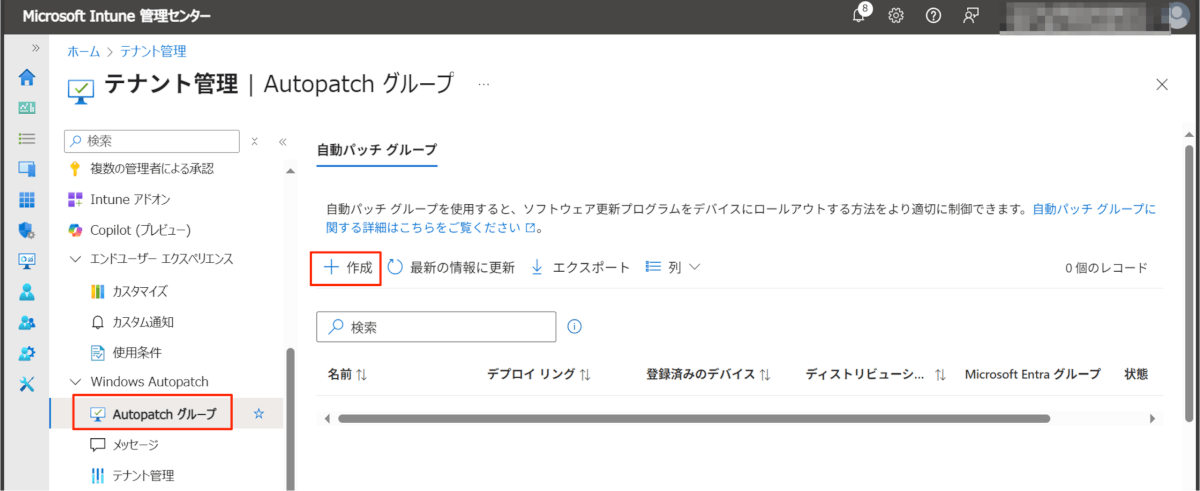Click the 0 個のレコード count text
The image size is (1200, 491).
click(x=1106, y=267)
